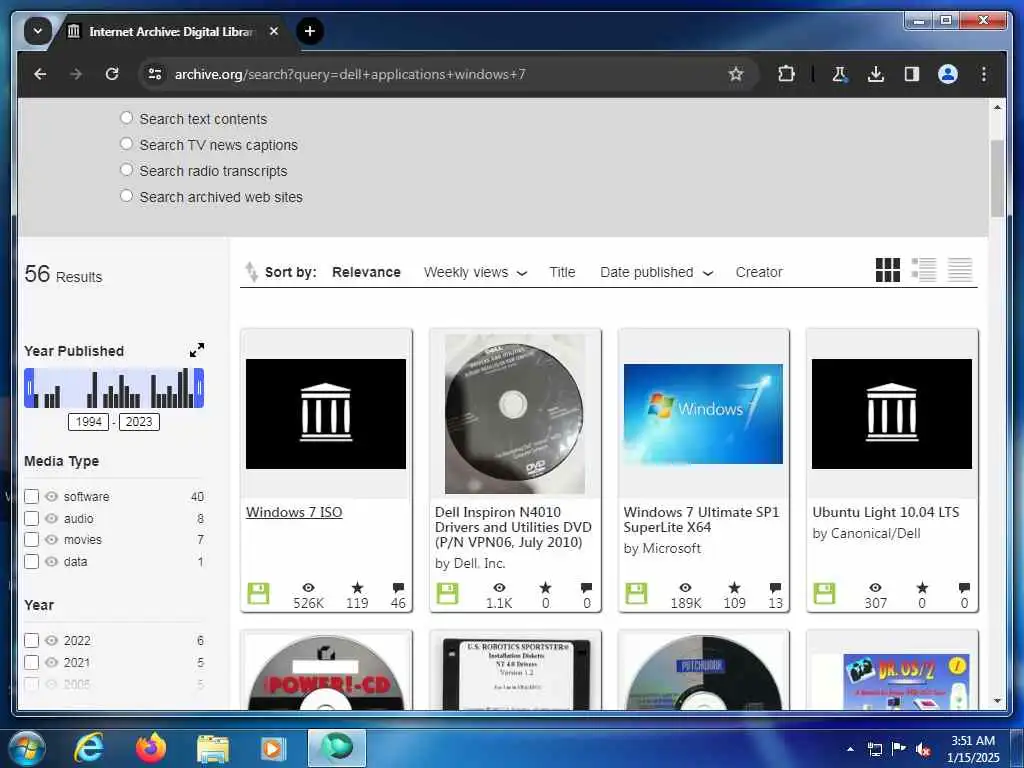Click the browser forward arrow

[76, 74]
